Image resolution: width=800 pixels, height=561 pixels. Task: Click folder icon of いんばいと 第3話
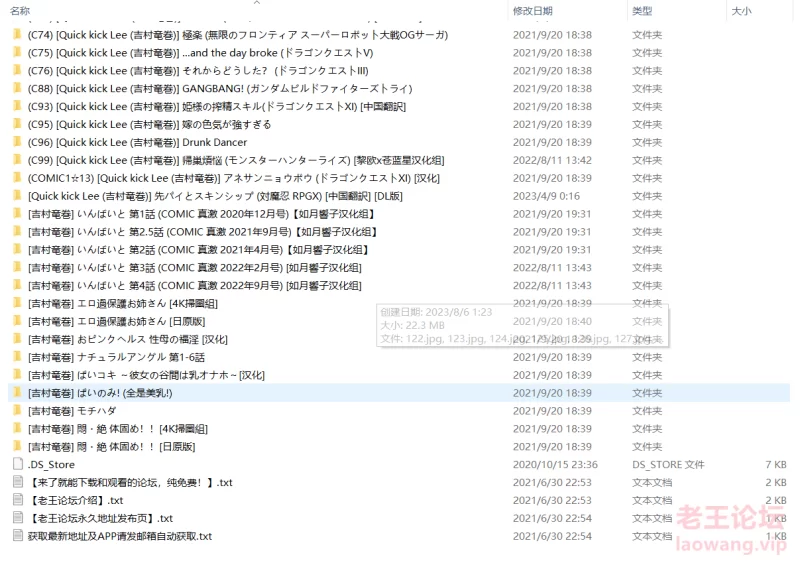17,267
